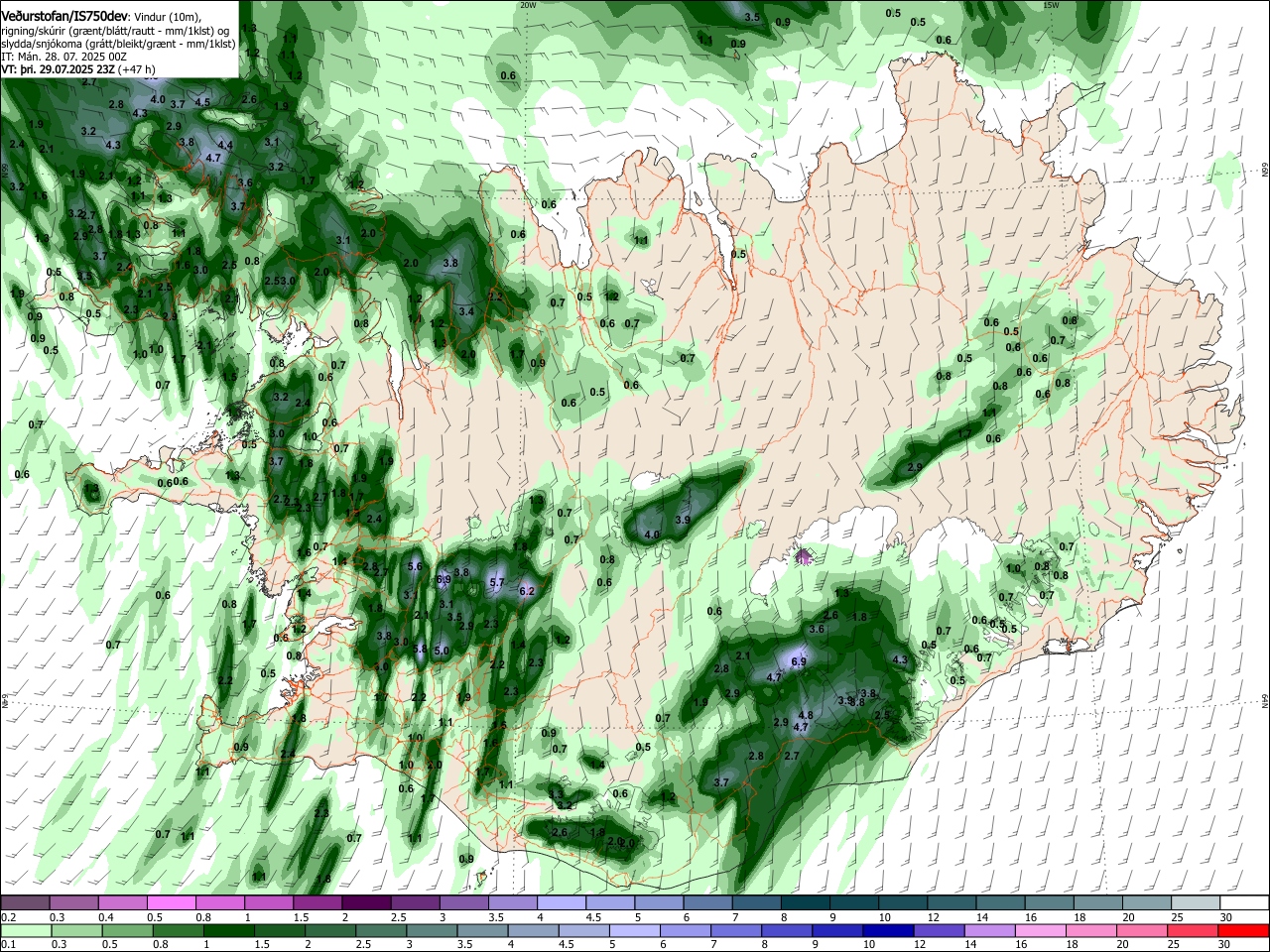This screenshot has width=1270, height=952.
Task: Select the 66N latitude label on right border
Action: pyautogui.click(x=1264, y=171)
